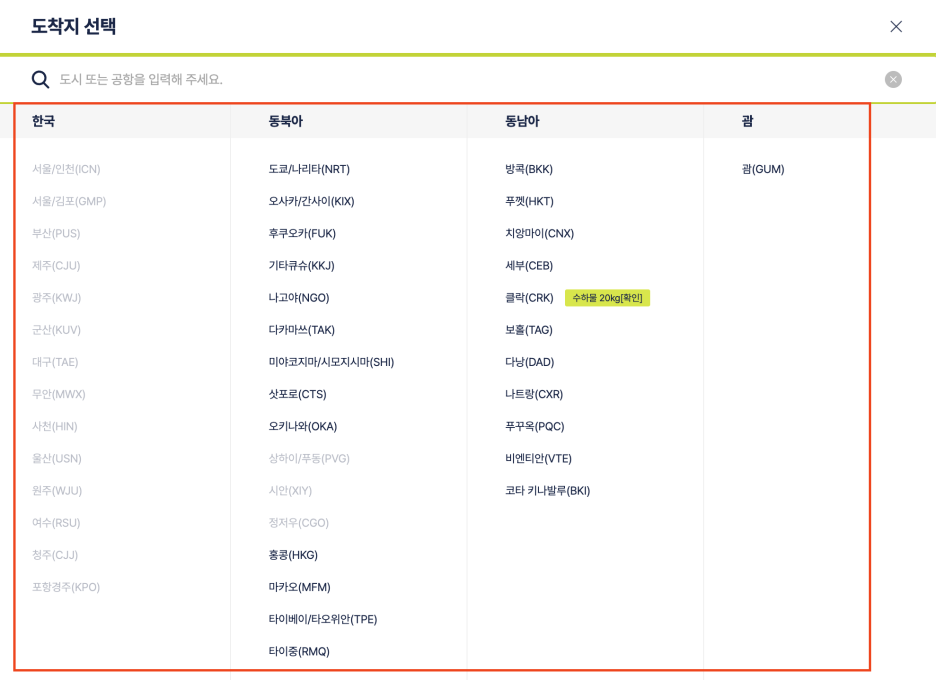936x680 pixels.
Task: Select 타이베이/타오위안(TPE)
Action: pos(323,620)
